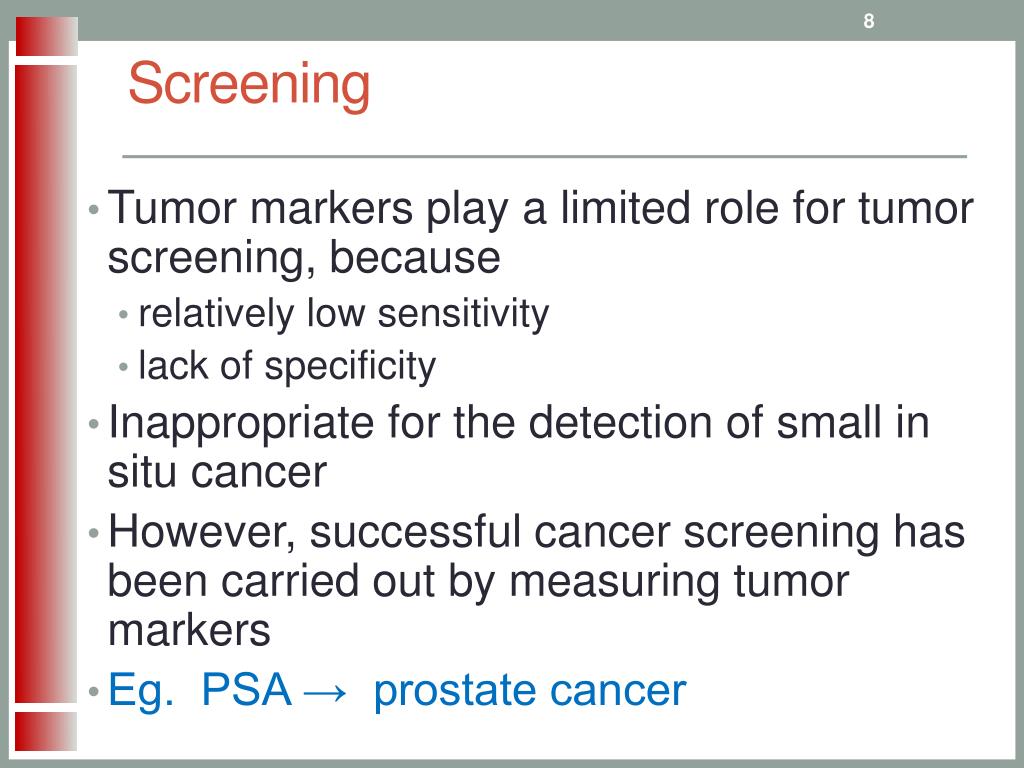Viewport: 1024px width, 768px height.
Task: Click the blue 'prostate cancer' text
Action: tap(530, 690)
